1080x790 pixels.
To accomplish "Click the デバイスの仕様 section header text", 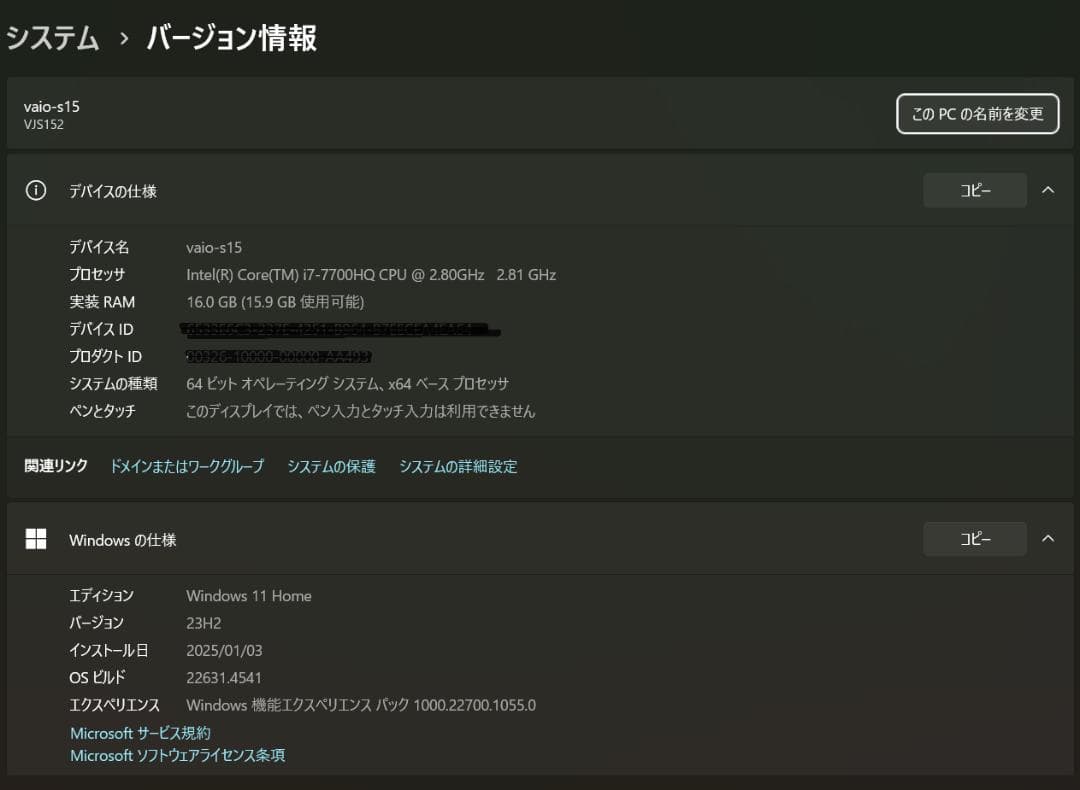I will point(113,191).
